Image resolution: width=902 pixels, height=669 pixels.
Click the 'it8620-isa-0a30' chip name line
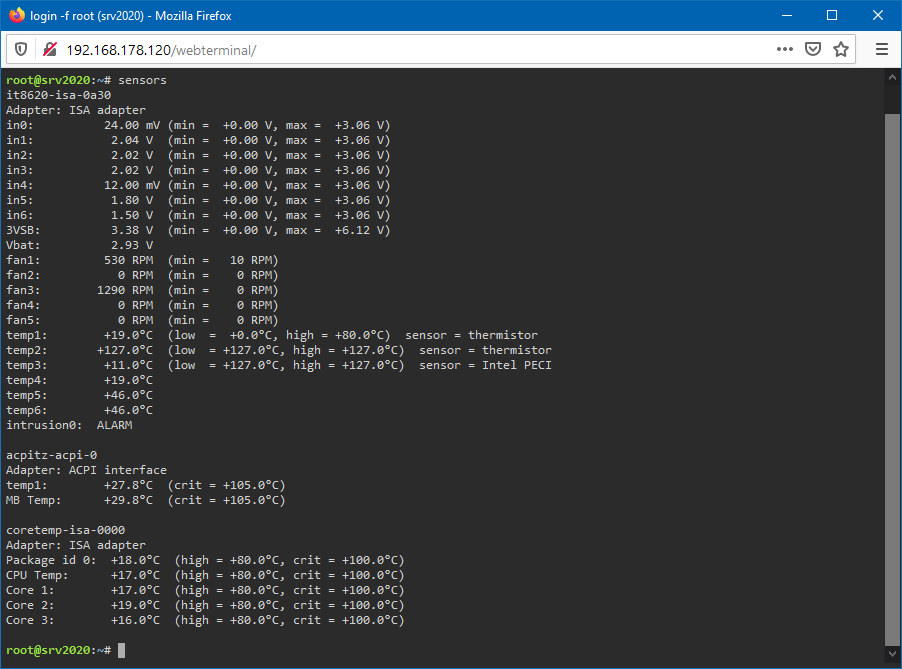(x=59, y=95)
